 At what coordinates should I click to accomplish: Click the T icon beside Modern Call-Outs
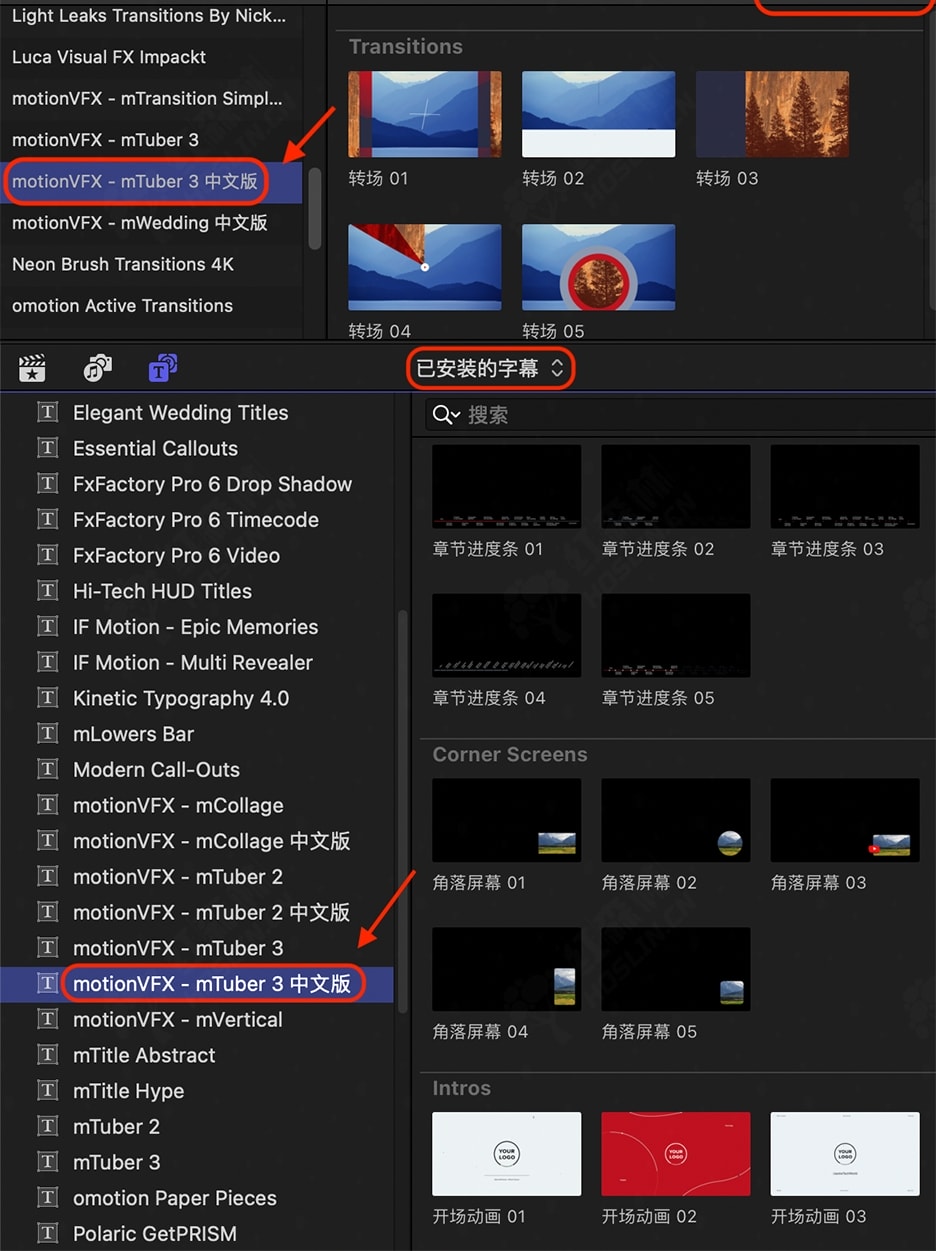[47, 770]
